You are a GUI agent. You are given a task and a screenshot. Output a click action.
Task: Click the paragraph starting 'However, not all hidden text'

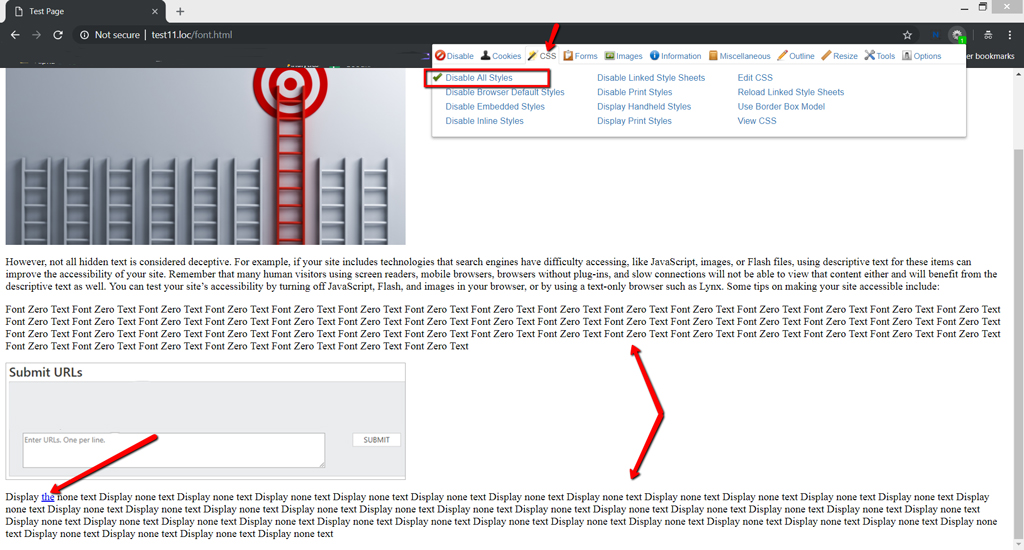pyautogui.click(x=501, y=274)
